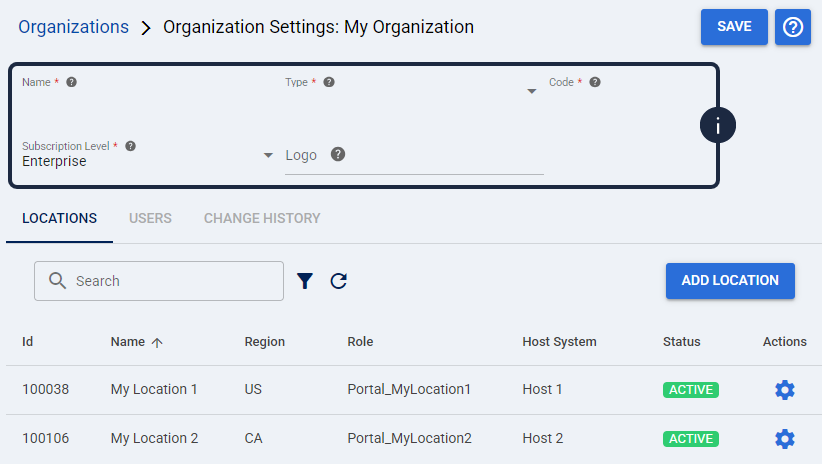Click the Id cell 100038
The height and width of the screenshot is (464, 822).
pos(46,390)
